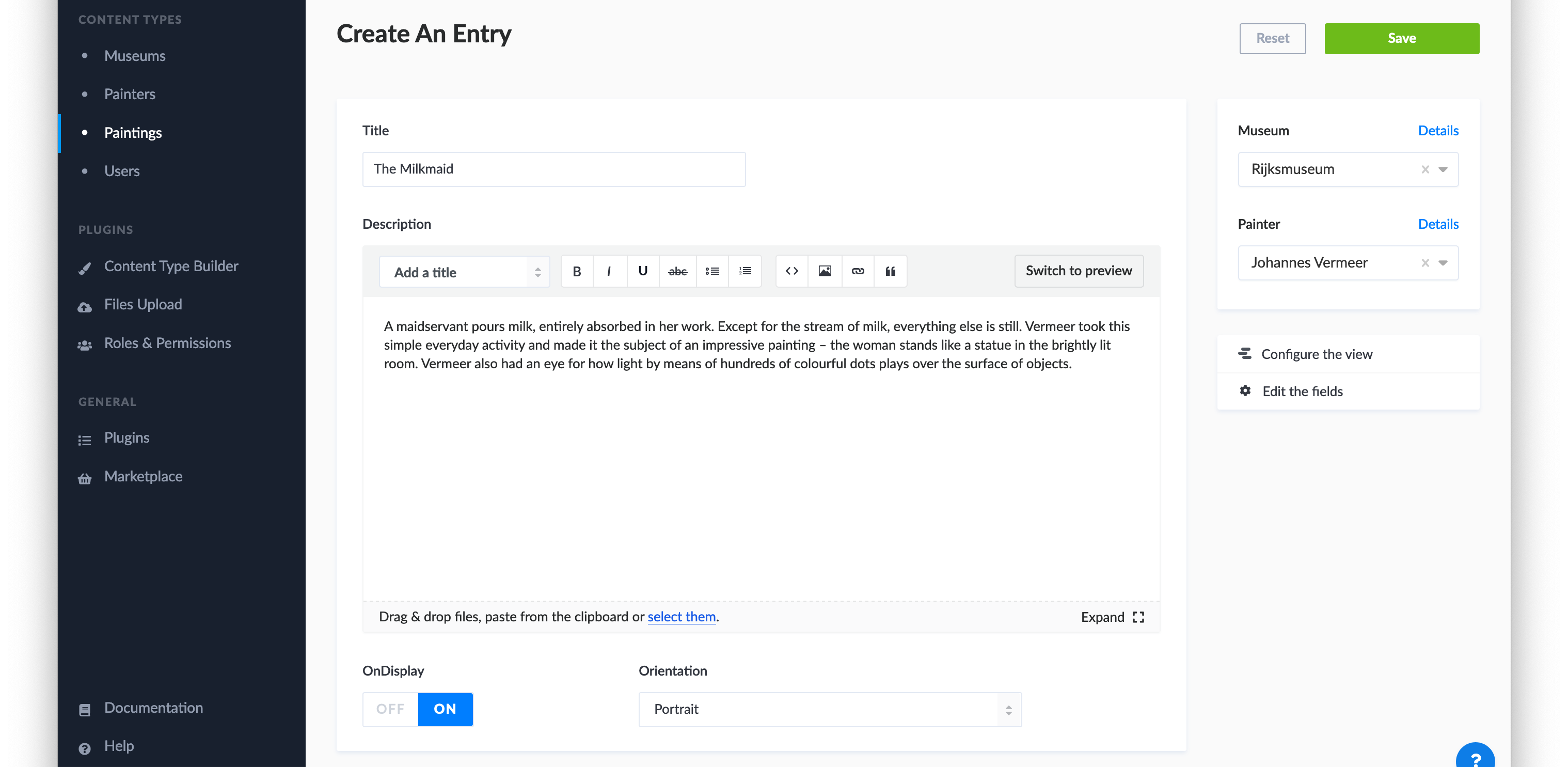Open the Add a title heading dropdown

point(464,272)
